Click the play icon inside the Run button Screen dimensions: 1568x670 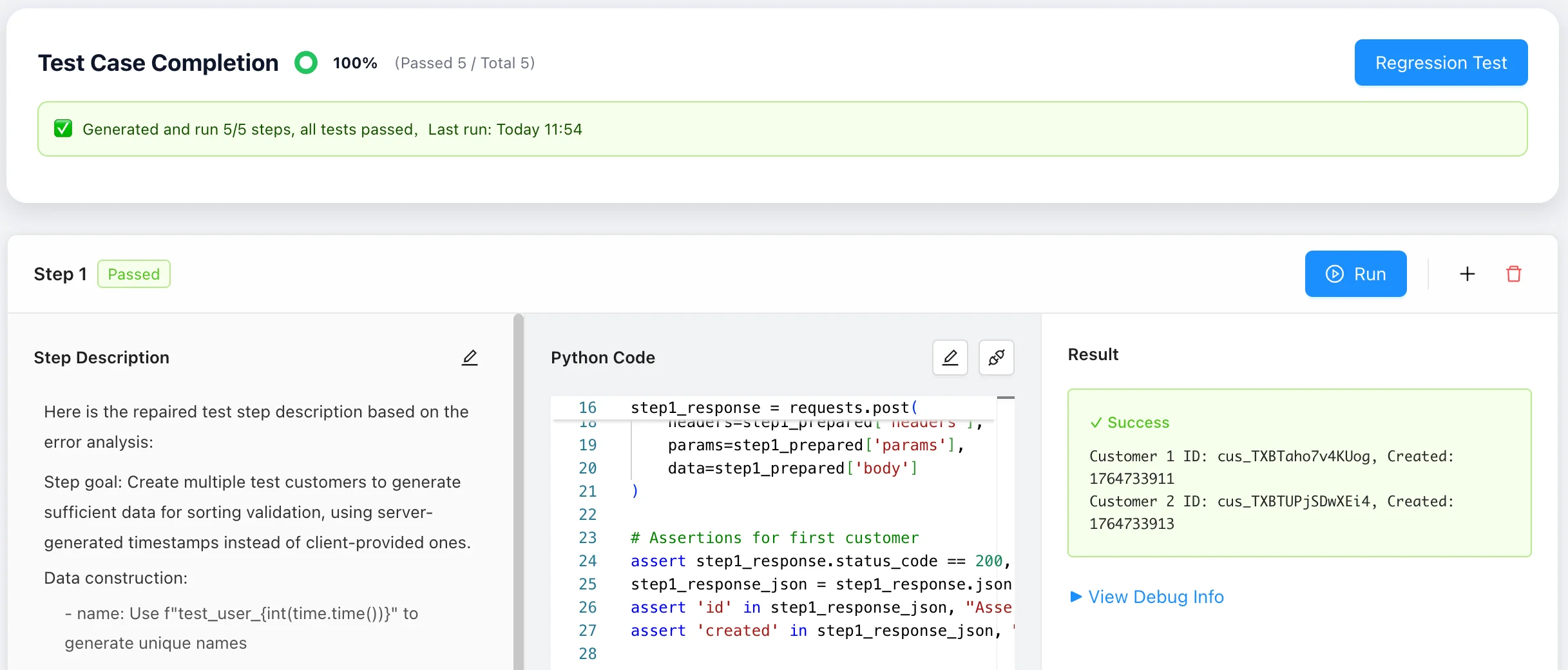coord(1334,274)
